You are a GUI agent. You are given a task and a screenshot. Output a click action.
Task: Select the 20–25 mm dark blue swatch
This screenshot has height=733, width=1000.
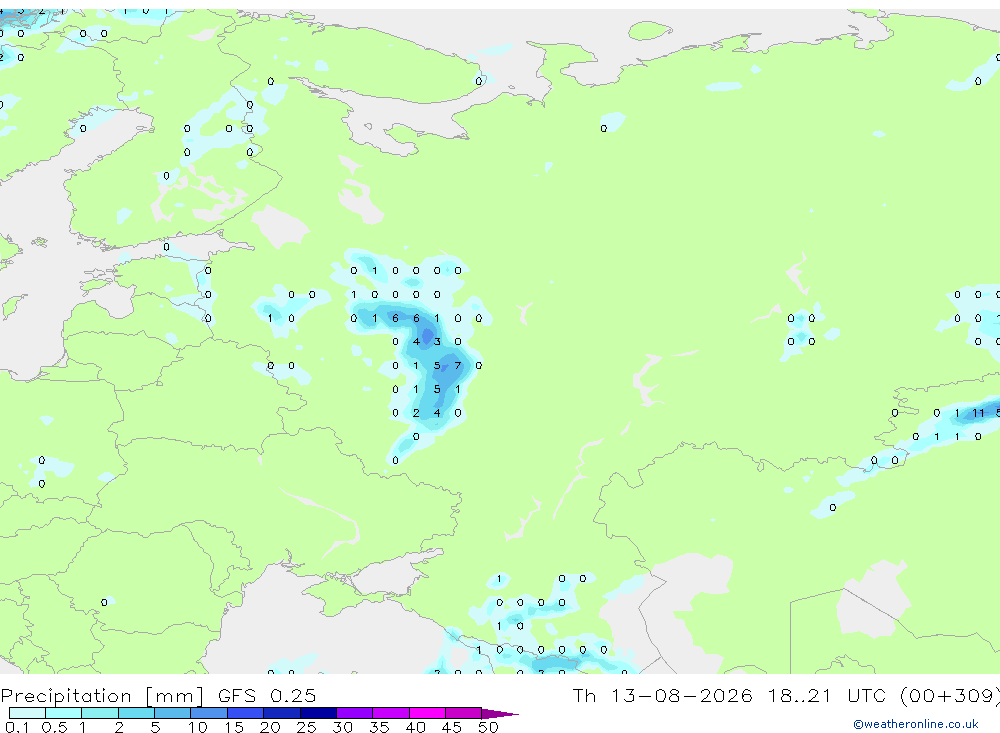(281, 713)
